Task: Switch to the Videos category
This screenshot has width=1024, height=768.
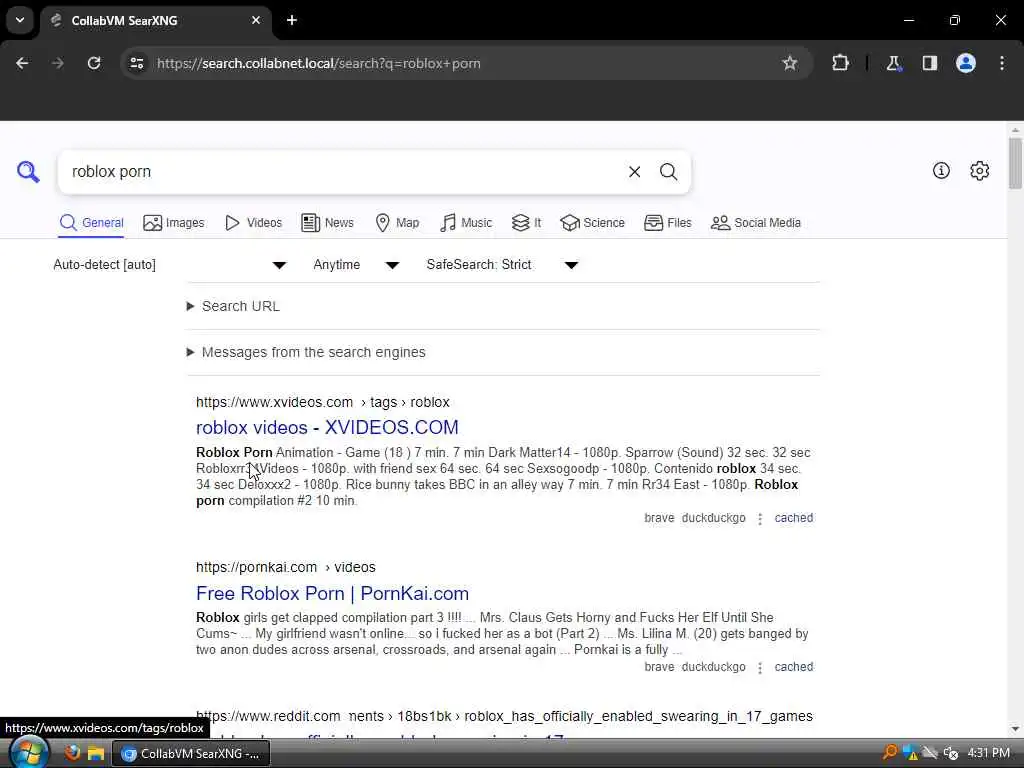Action: 253,223
